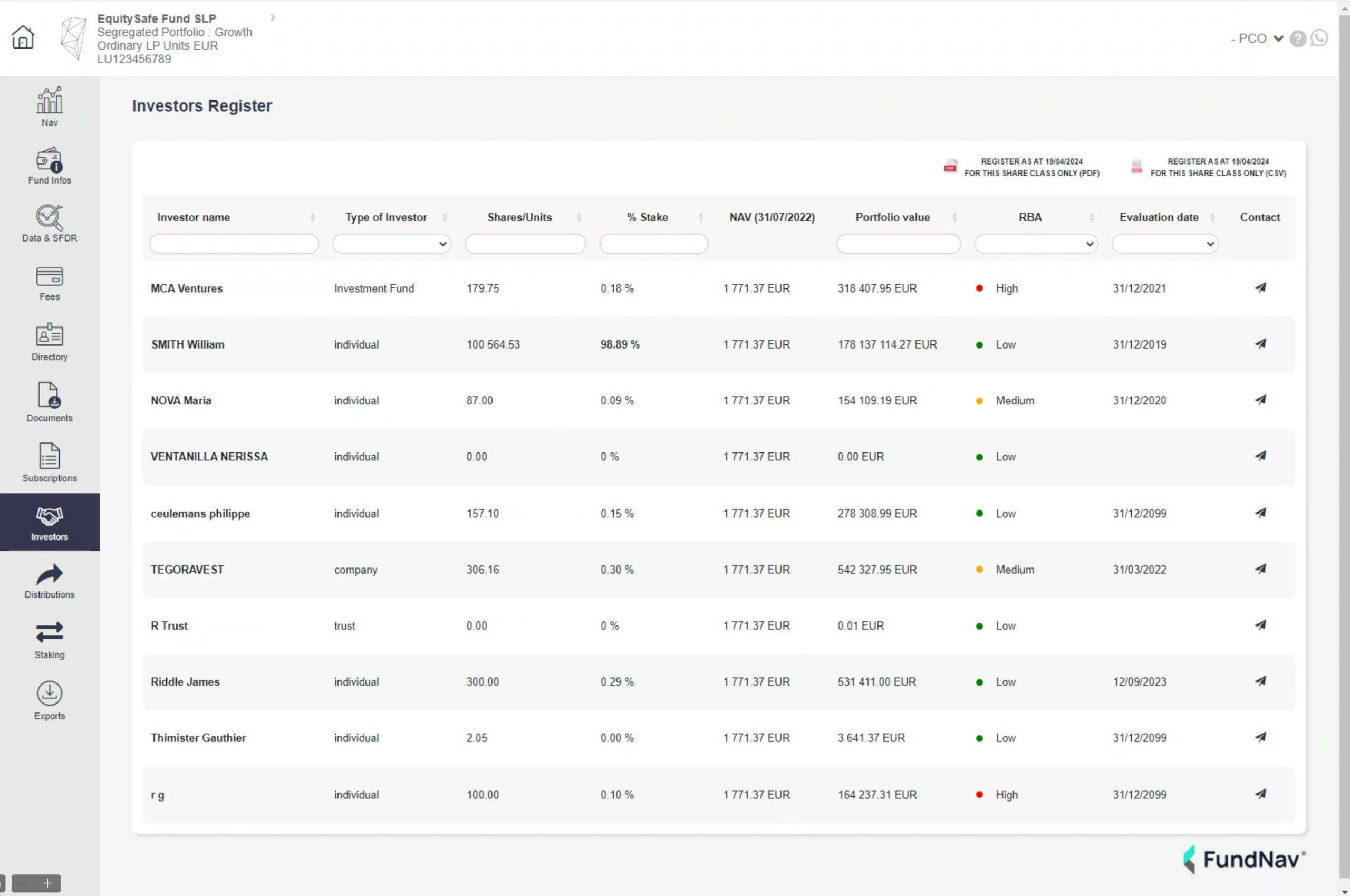Sort by Type of Investor column
The width and height of the screenshot is (1350, 896).
(x=445, y=217)
